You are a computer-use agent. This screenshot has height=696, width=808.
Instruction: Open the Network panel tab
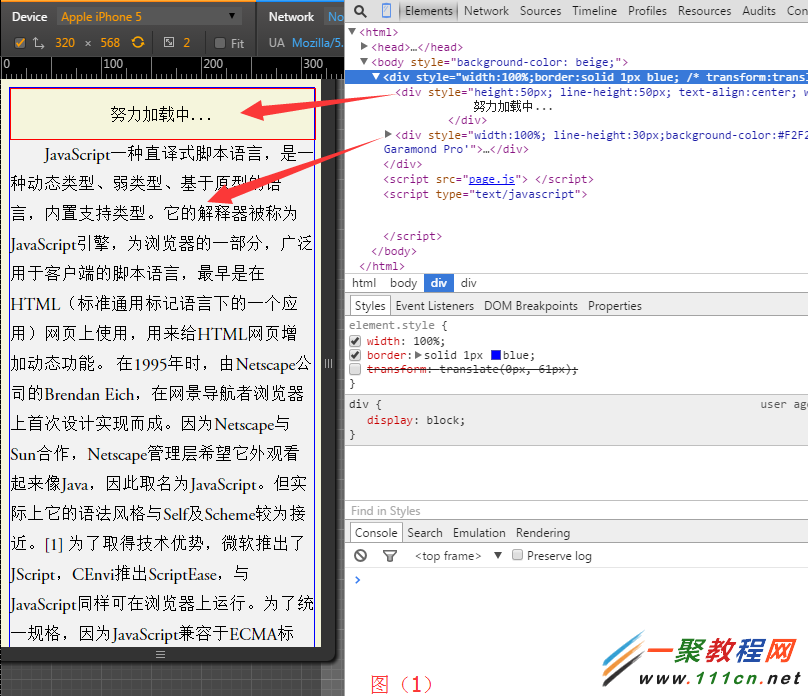pos(486,11)
